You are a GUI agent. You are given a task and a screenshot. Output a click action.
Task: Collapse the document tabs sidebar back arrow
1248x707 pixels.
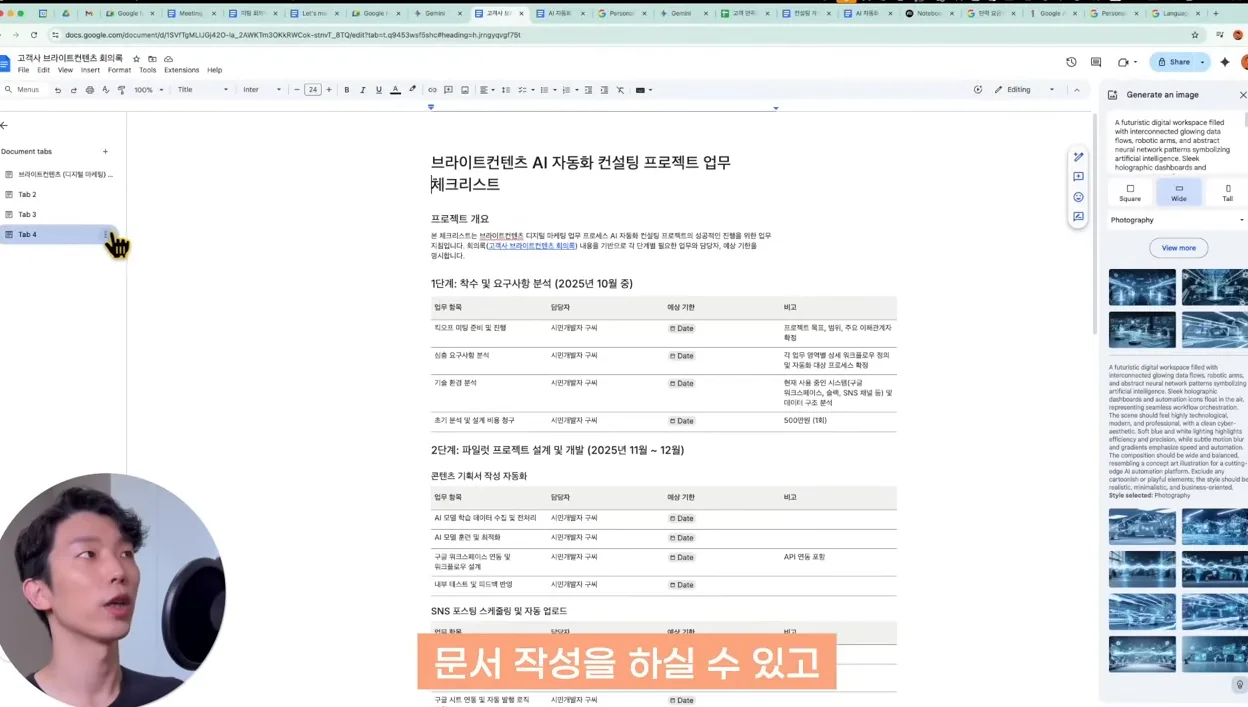coord(4,126)
